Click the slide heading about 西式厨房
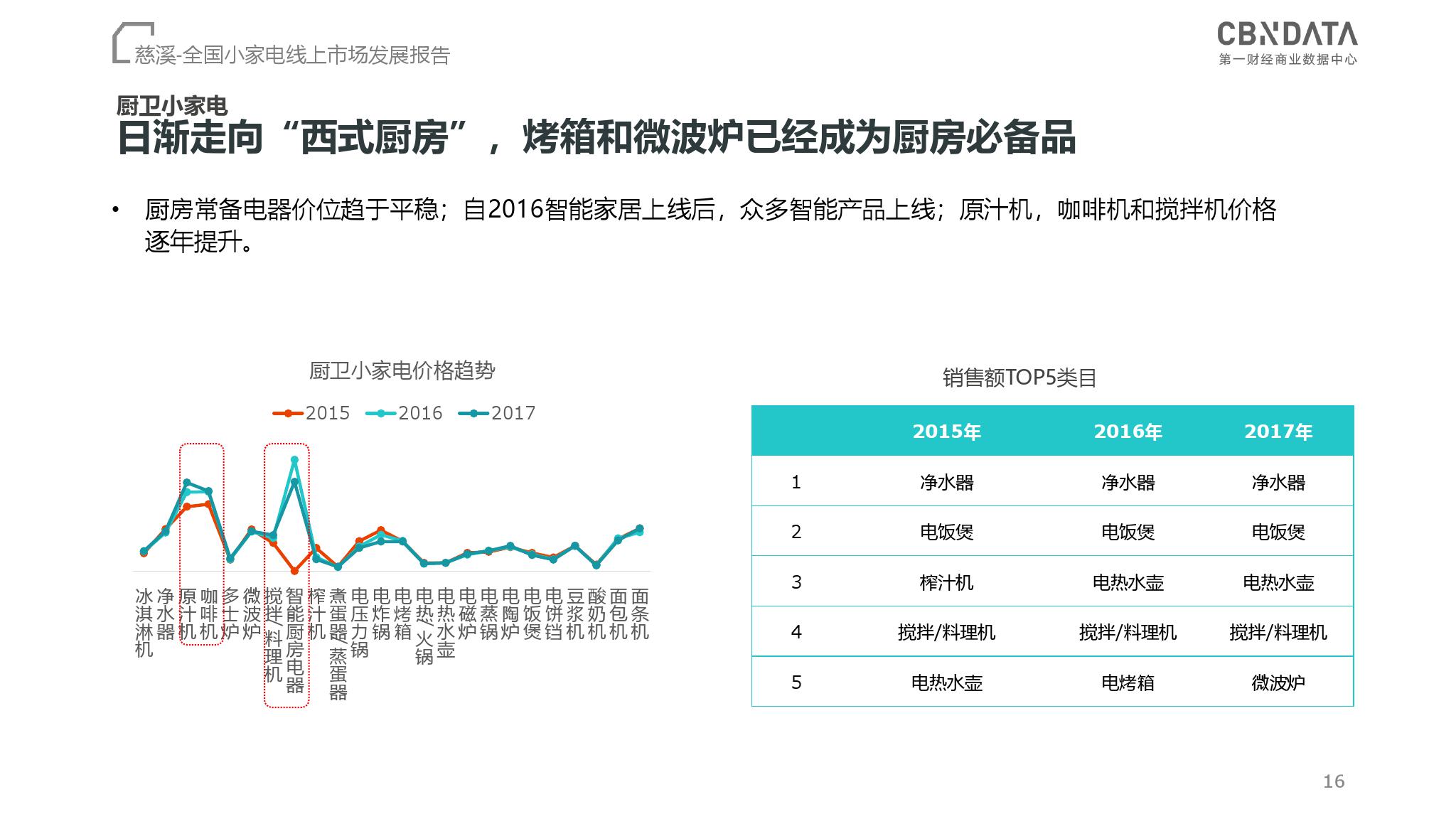Viewport: 1456px width, 819px height. tap(596, 138)
